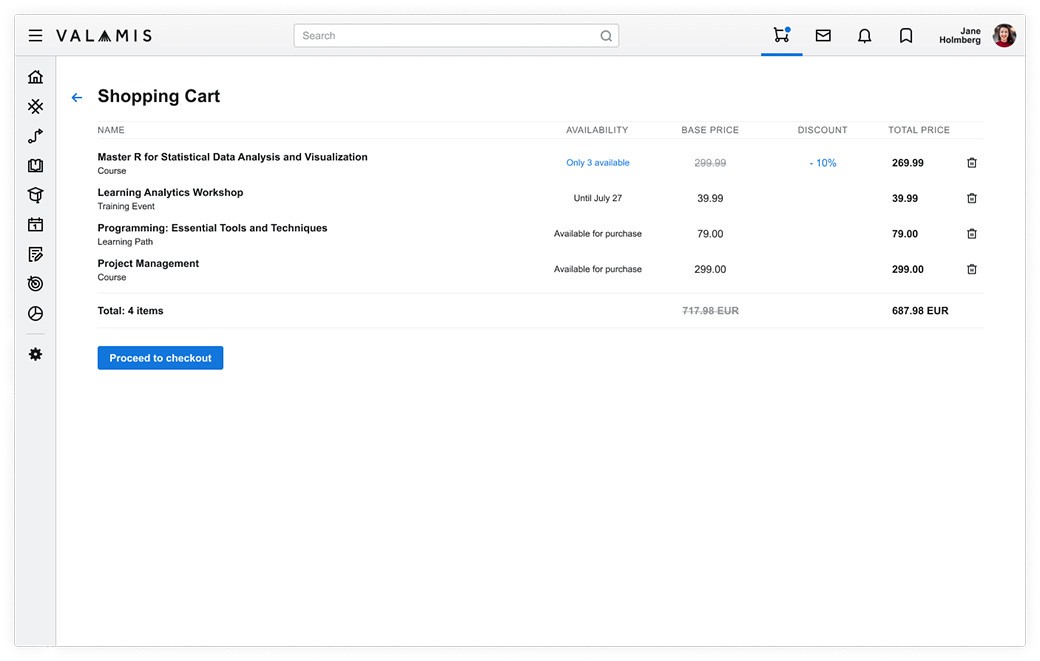Click the Project Management base price 299.00

point(710,269)
